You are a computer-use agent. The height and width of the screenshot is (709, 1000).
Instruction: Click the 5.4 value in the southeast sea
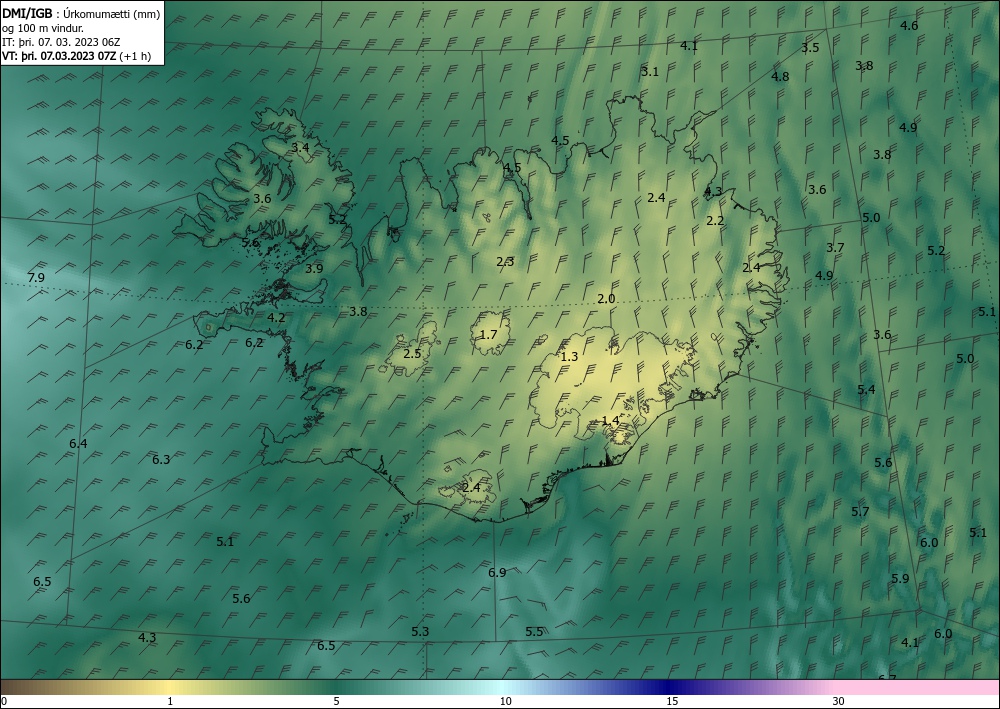866,390
